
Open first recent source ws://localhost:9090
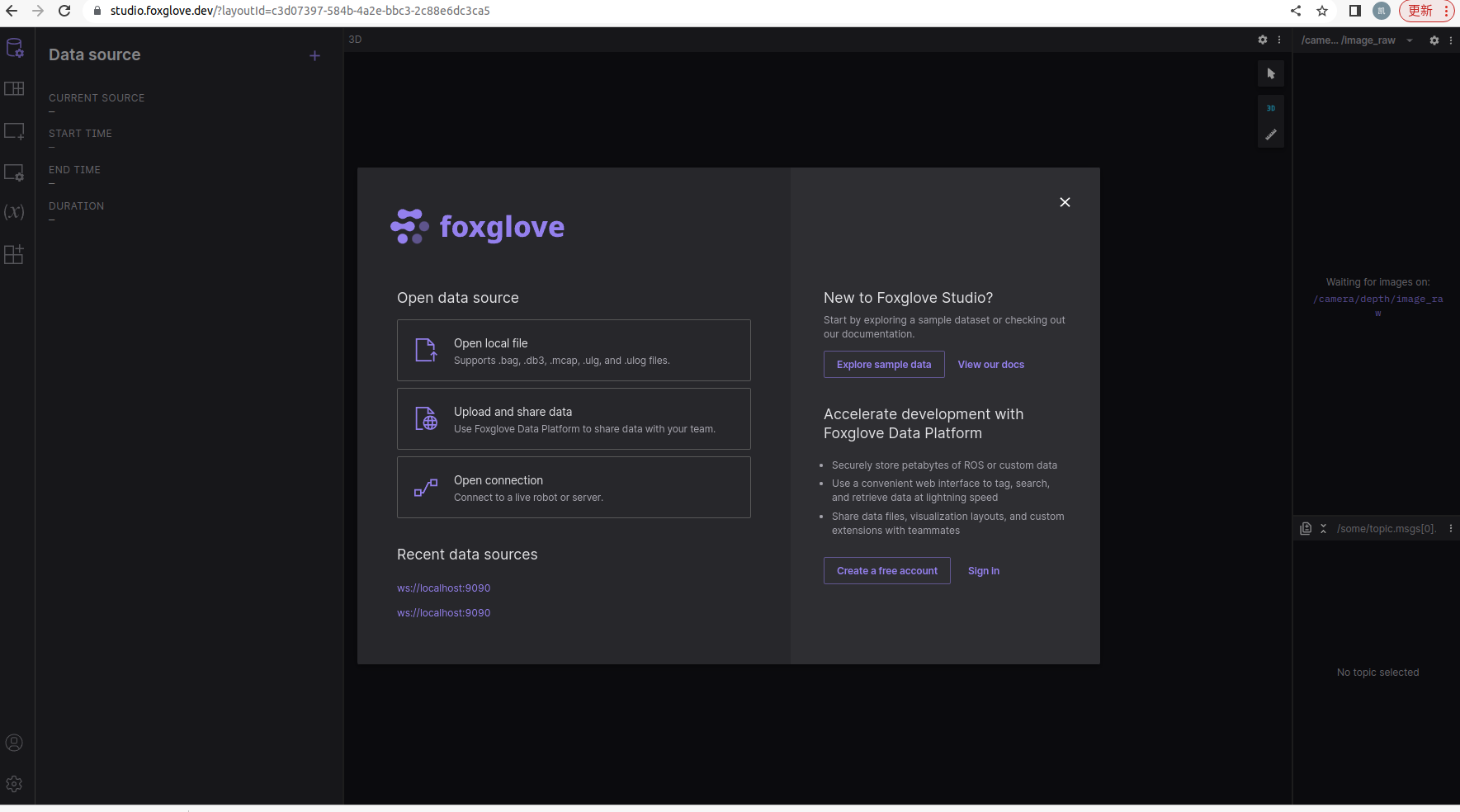444,588
